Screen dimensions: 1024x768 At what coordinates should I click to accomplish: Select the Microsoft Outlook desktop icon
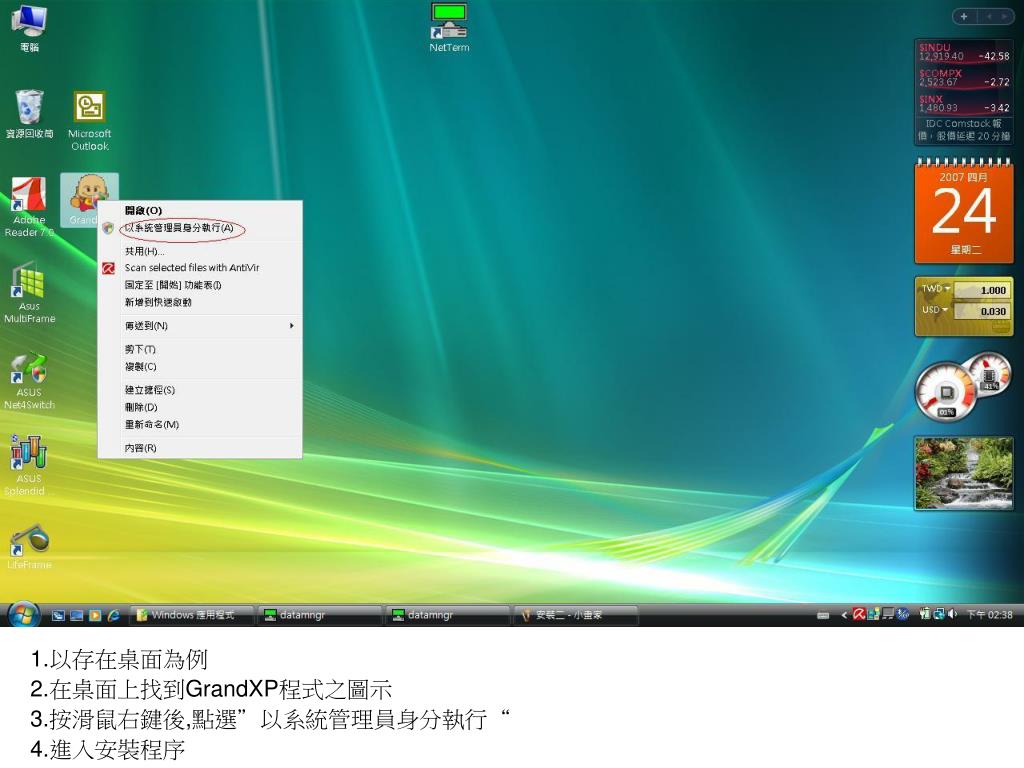pyautogui.click(x=89, y=121)
